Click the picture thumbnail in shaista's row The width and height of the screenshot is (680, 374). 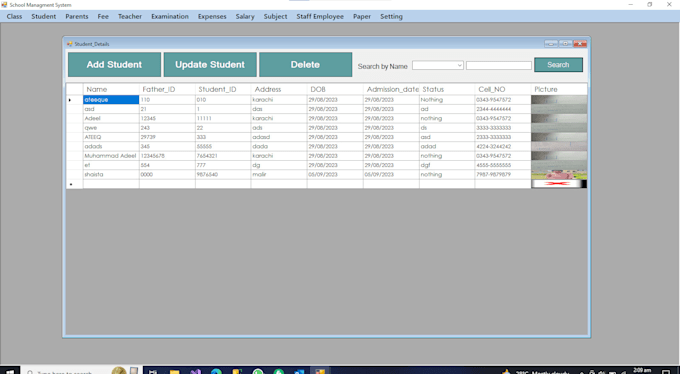click(559, 174)
